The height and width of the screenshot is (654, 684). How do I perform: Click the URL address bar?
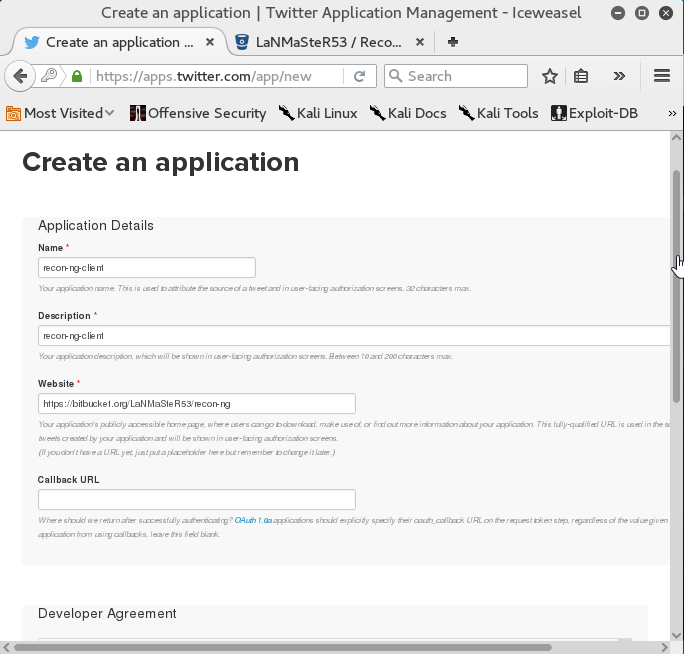tap(216, 76)
